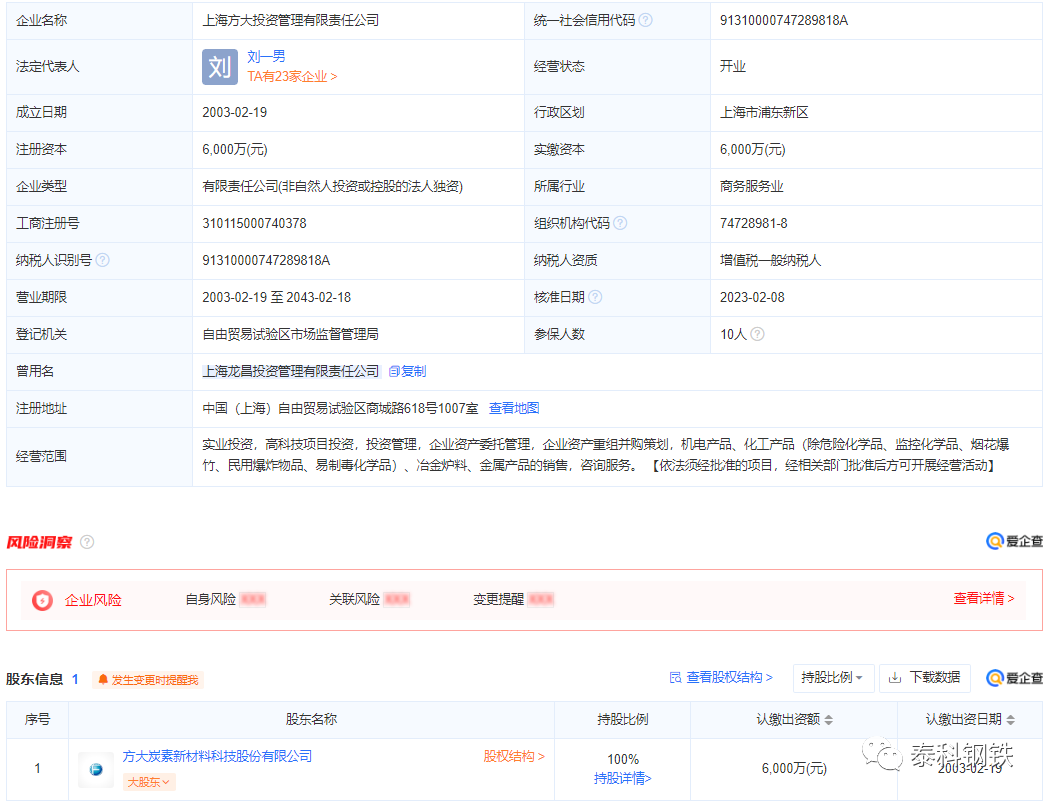Image resolution: width=1047 pixels, height=801 pixels.
Task: Select 股东名称 column header
Action: pos(311,720)
